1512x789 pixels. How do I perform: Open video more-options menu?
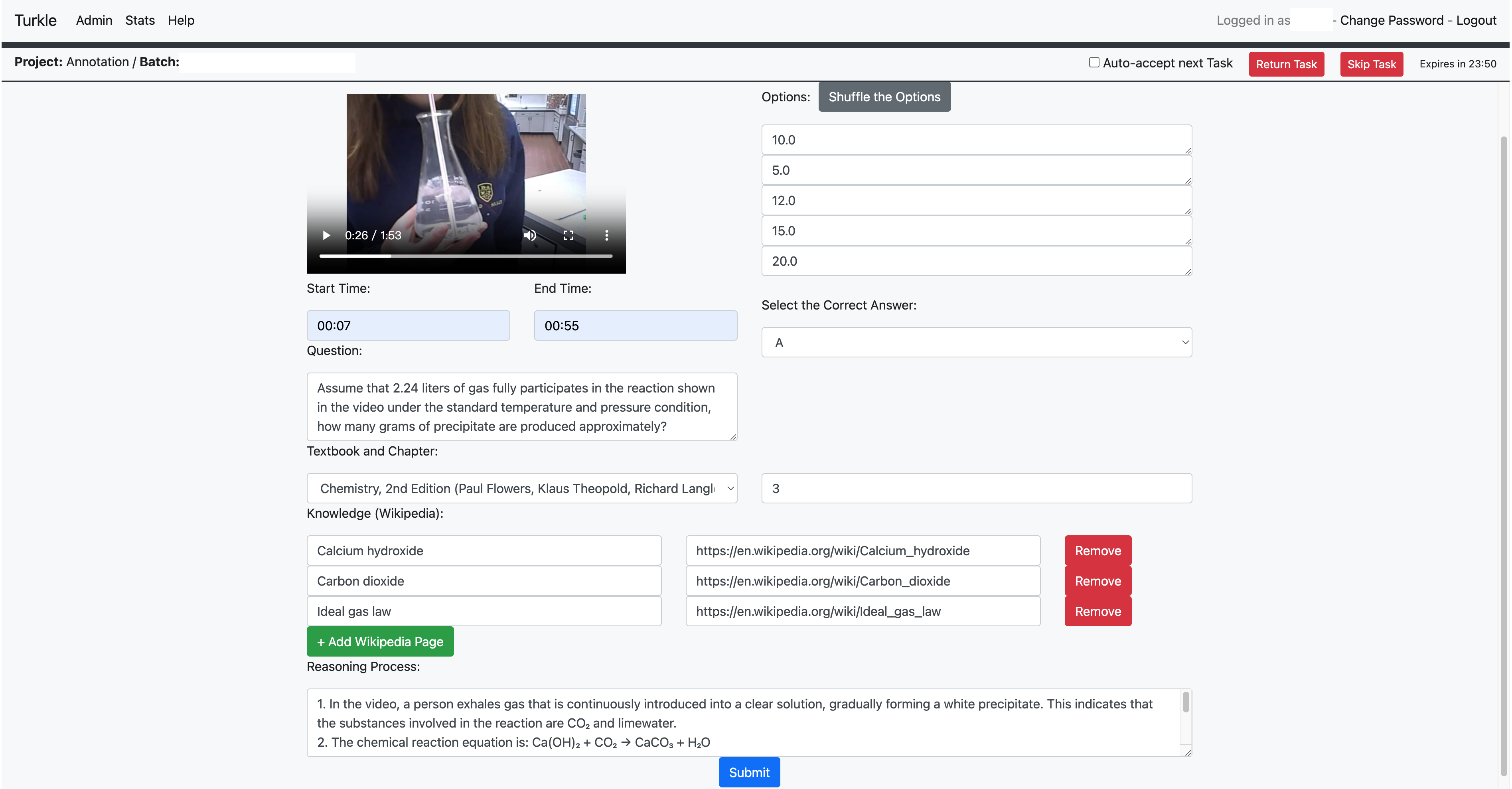[x=606, y=235]
